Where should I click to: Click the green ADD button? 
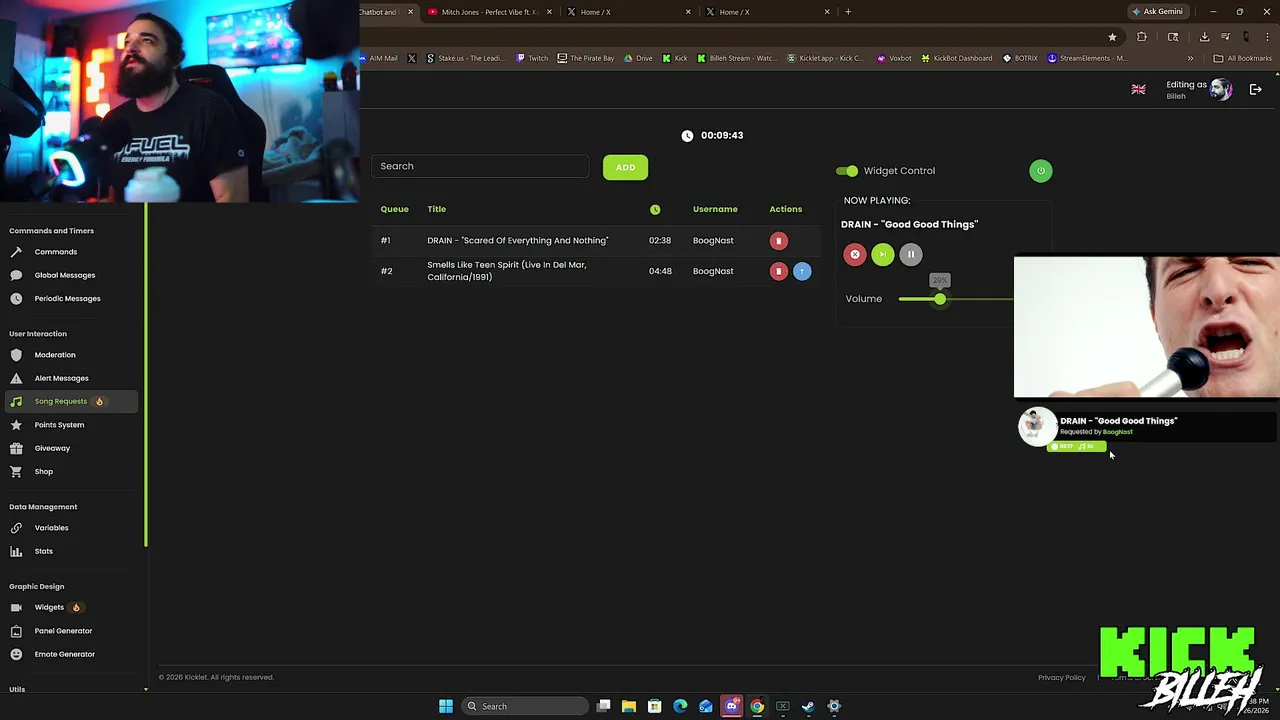click(x=625, y=167)
